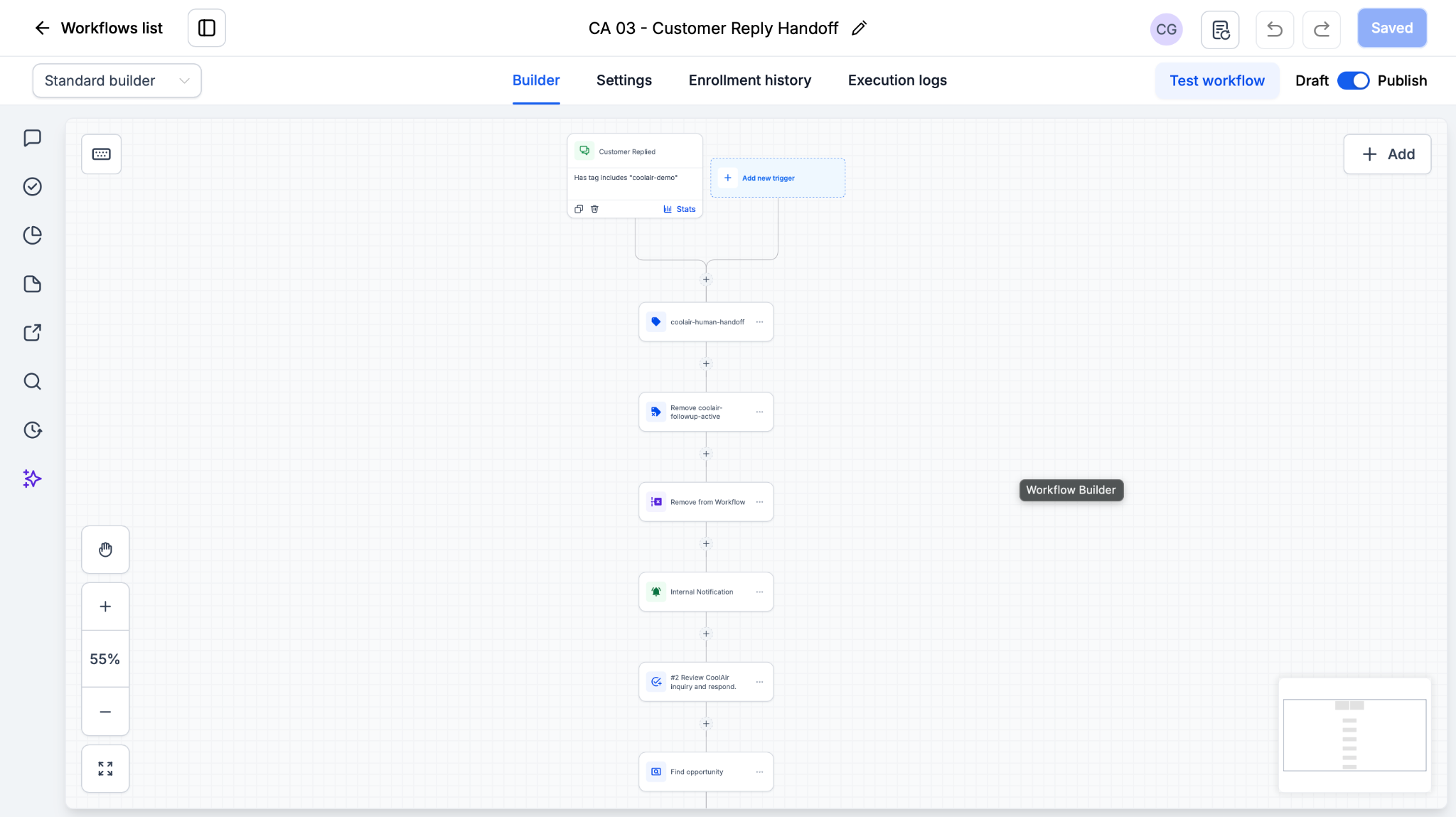Go back to Workflows list
This screenshot has height=817, width=1456.
click(x=99, y=28)
